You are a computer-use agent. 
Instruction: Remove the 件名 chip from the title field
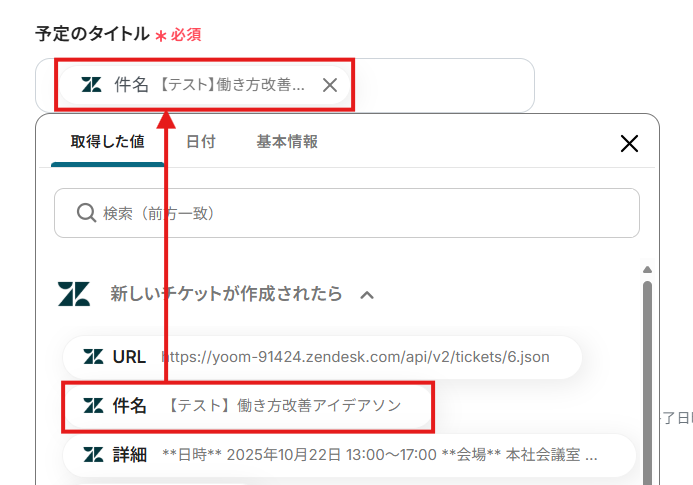click(x=330, y=85)
